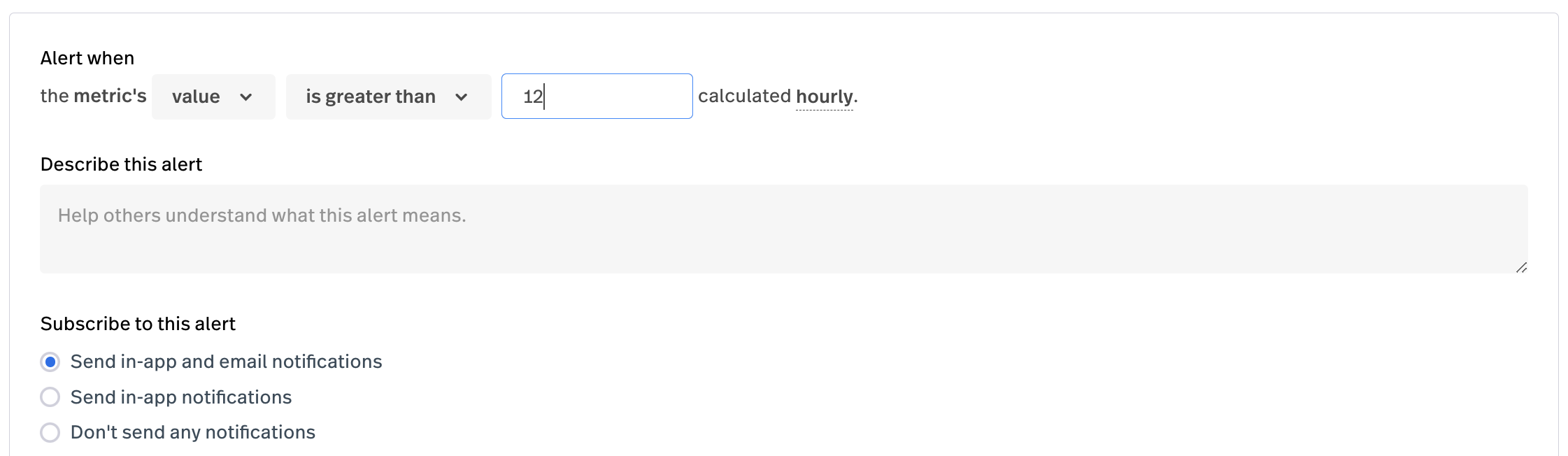This screenshot has height=456, width=1568.
Task: Expand the "is greater than" condition dropdown
Action: tap(387, 97)
